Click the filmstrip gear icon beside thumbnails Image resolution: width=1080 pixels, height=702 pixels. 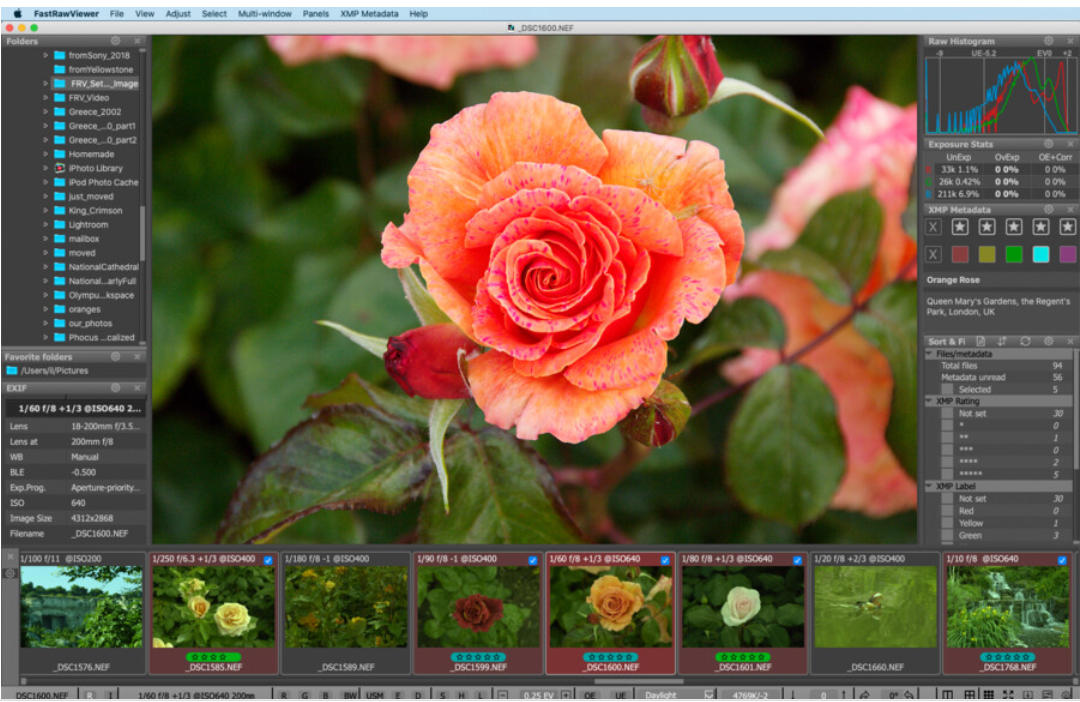point(10,573)
